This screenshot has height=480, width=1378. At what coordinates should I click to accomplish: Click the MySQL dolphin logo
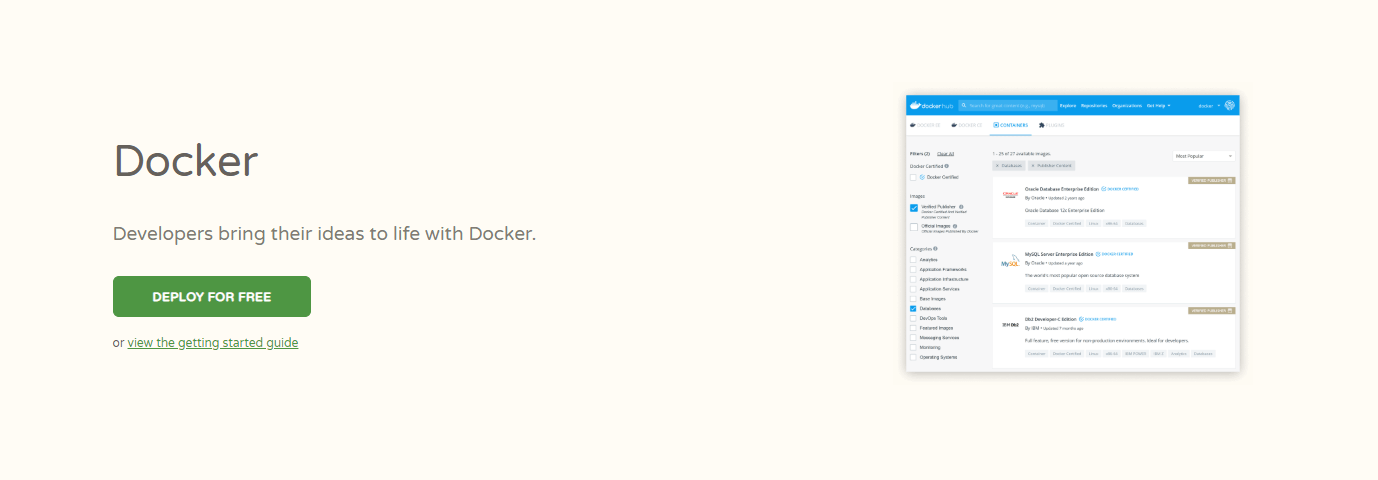coord(1009,264)
